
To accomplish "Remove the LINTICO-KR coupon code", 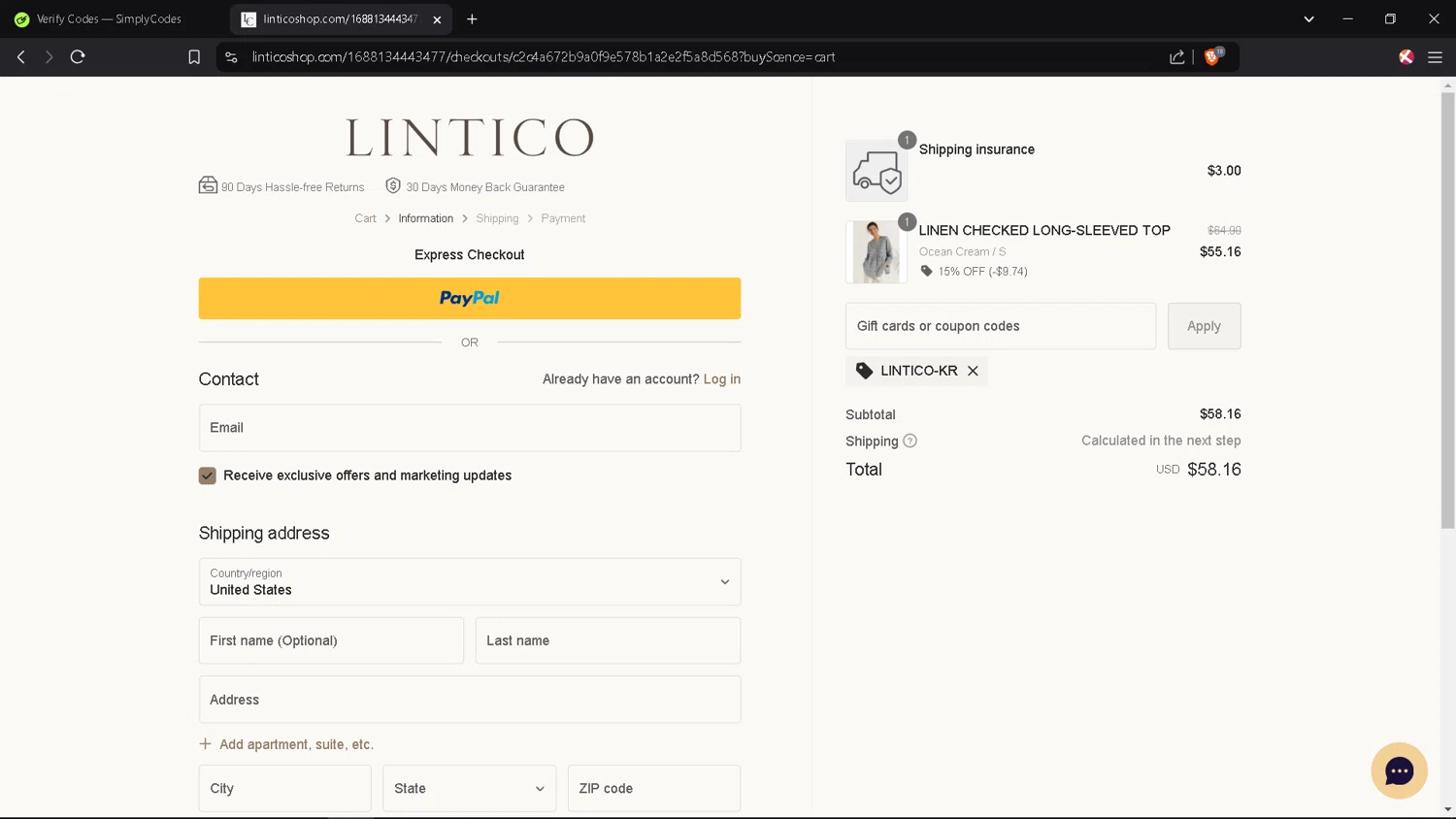I will tap(973, 371).
